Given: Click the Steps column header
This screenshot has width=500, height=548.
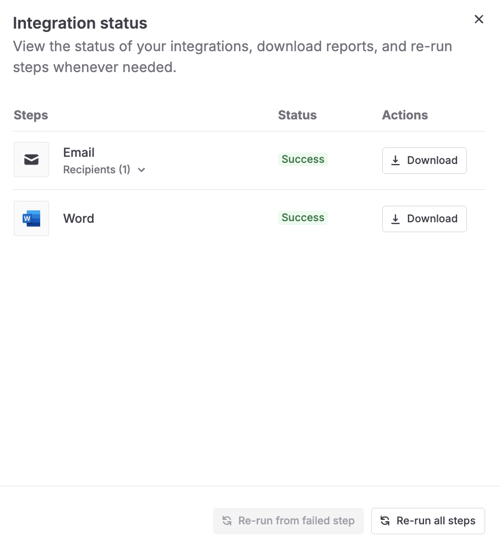Looking at the screenshot, I should [x=31, y=115].
